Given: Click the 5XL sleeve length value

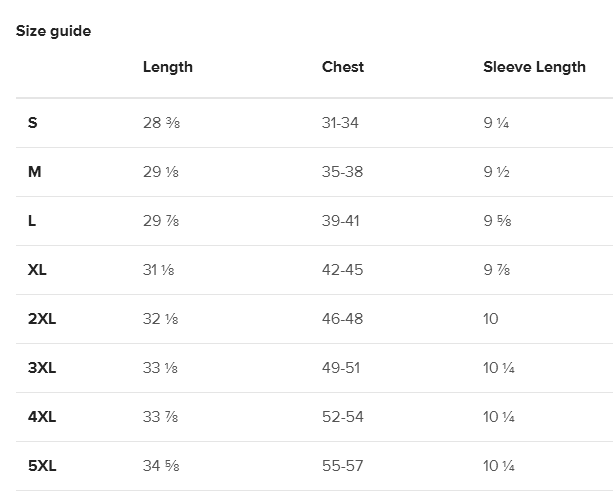Looking at the screenshot, I should click(x=498, y=466).
